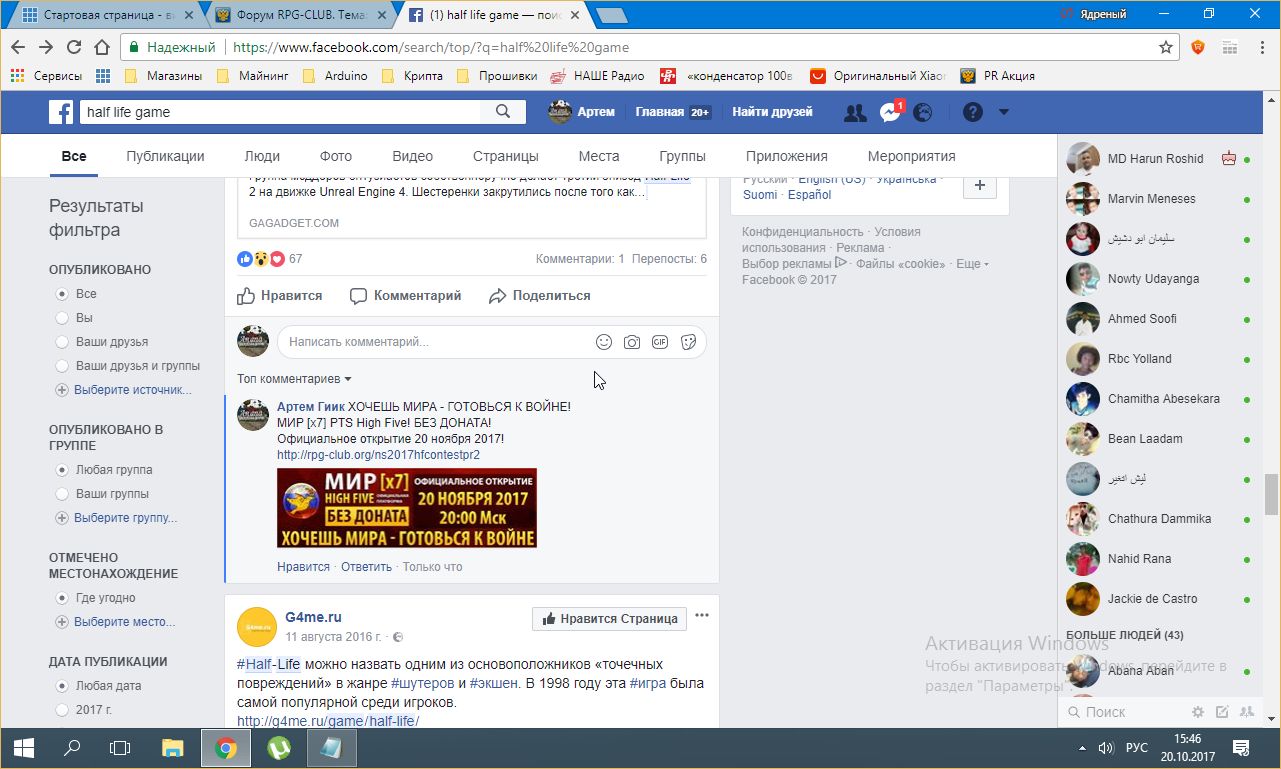Create new group icon in chat sidebar

(x=1246, y=712)
